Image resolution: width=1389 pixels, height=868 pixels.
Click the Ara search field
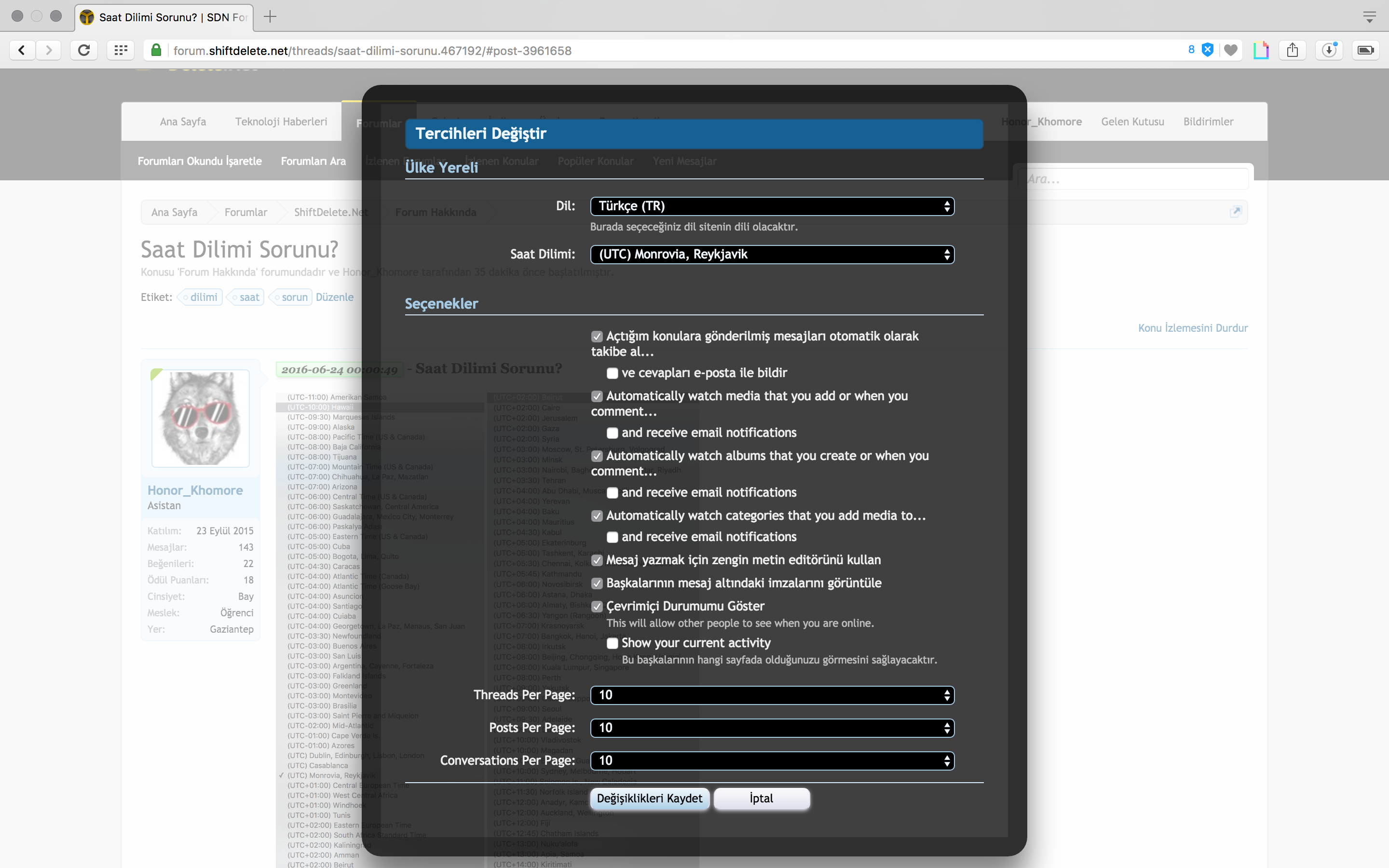(x=1133, y=179)
